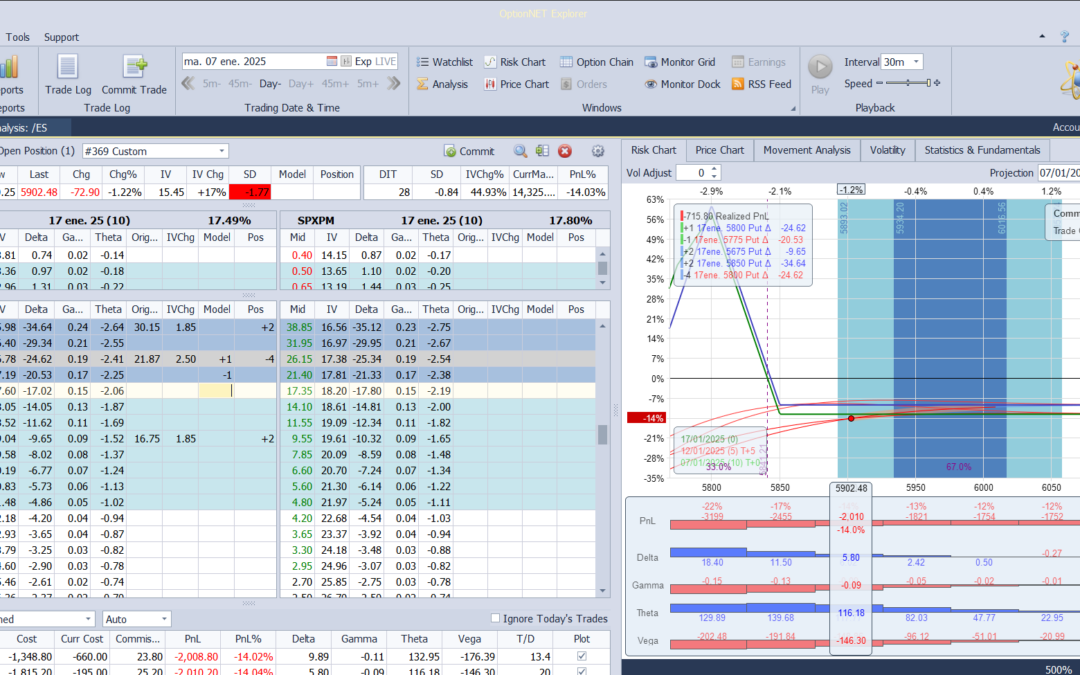This screenshot has height=675, width=1080.
Task: Open position settings gear icon
Action: (598, 151)
